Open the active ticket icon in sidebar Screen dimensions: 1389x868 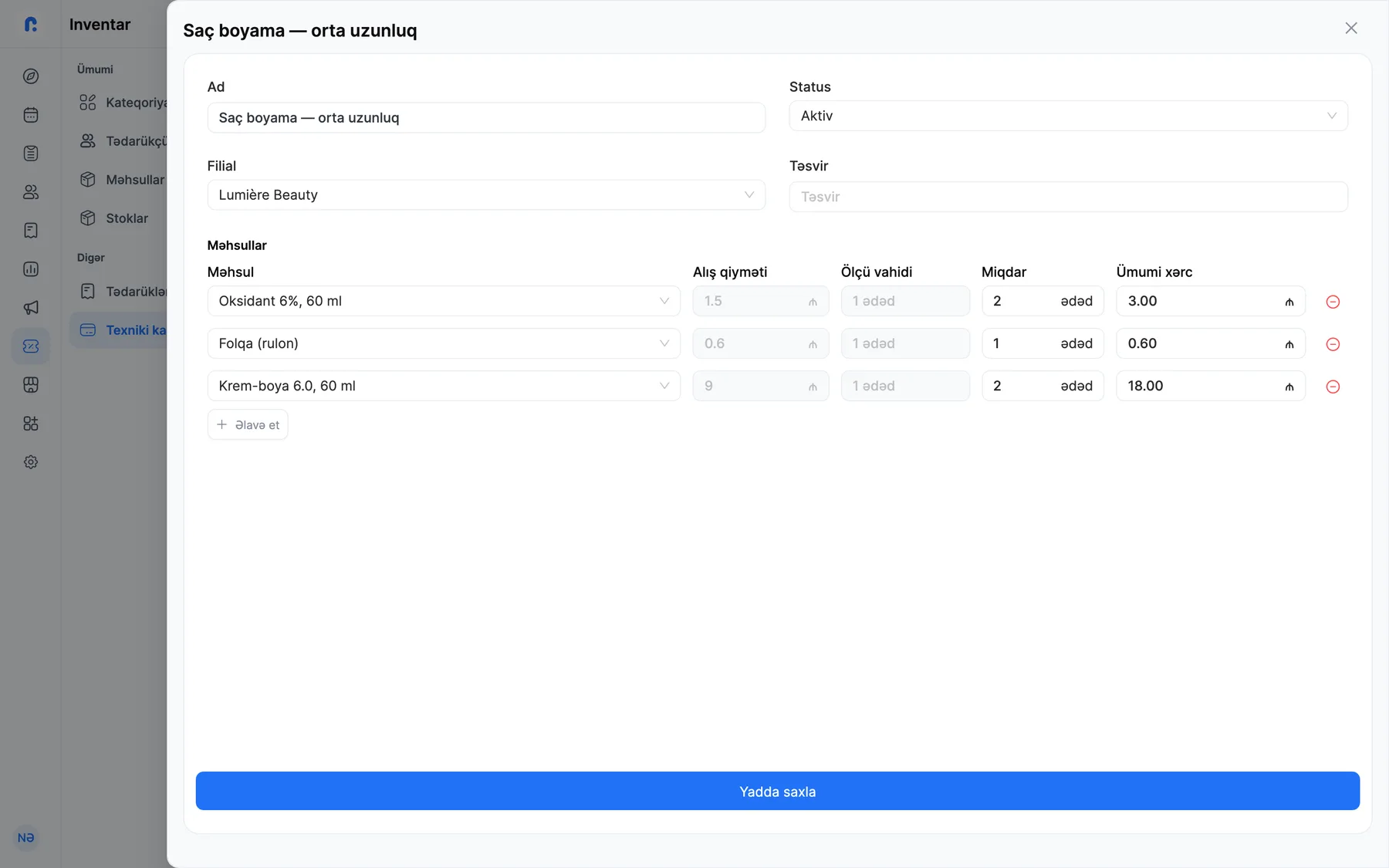click(31, 346)
